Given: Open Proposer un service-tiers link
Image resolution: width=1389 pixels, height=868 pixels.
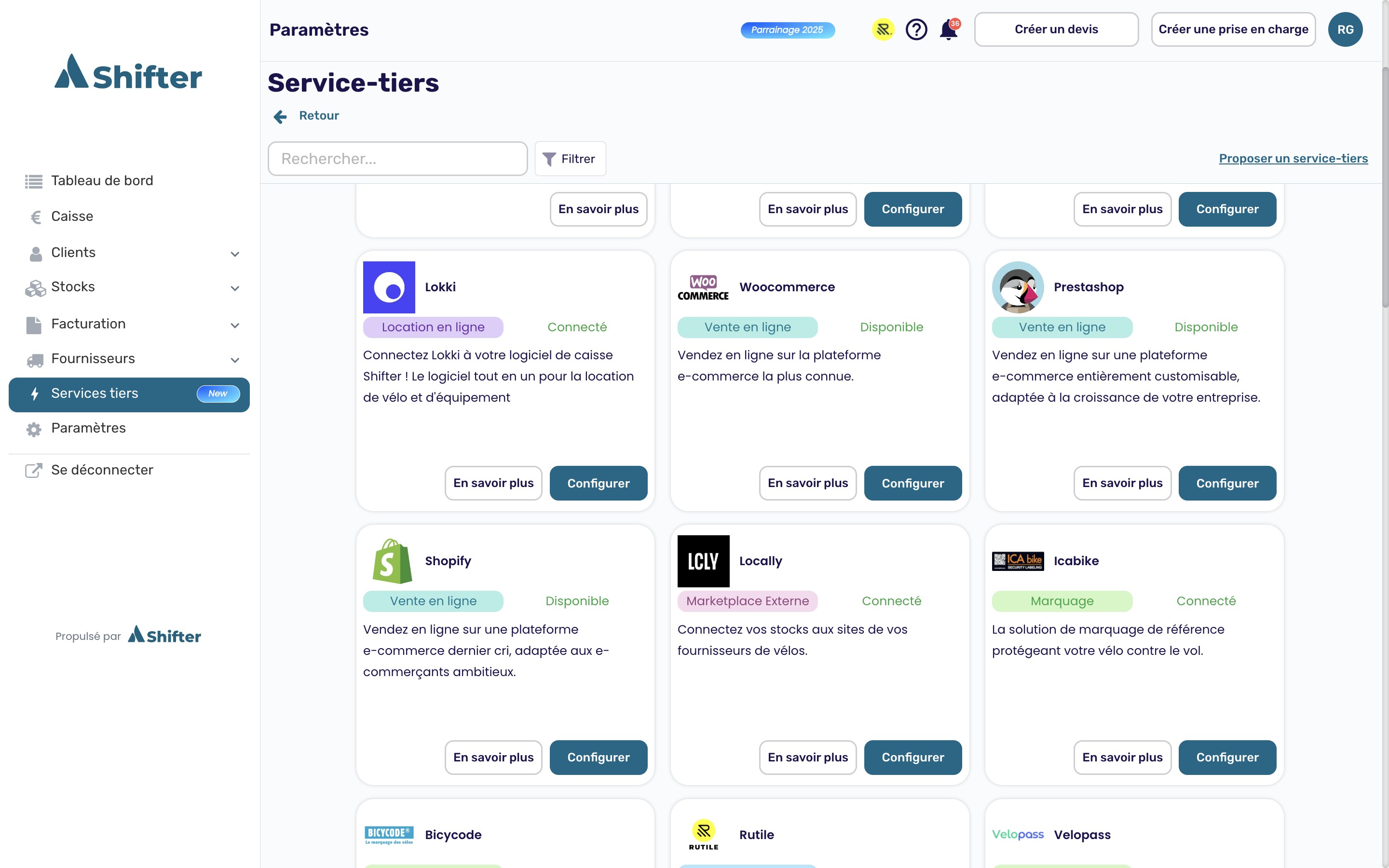Looking at the screenshot, I should pos(1293,159).
